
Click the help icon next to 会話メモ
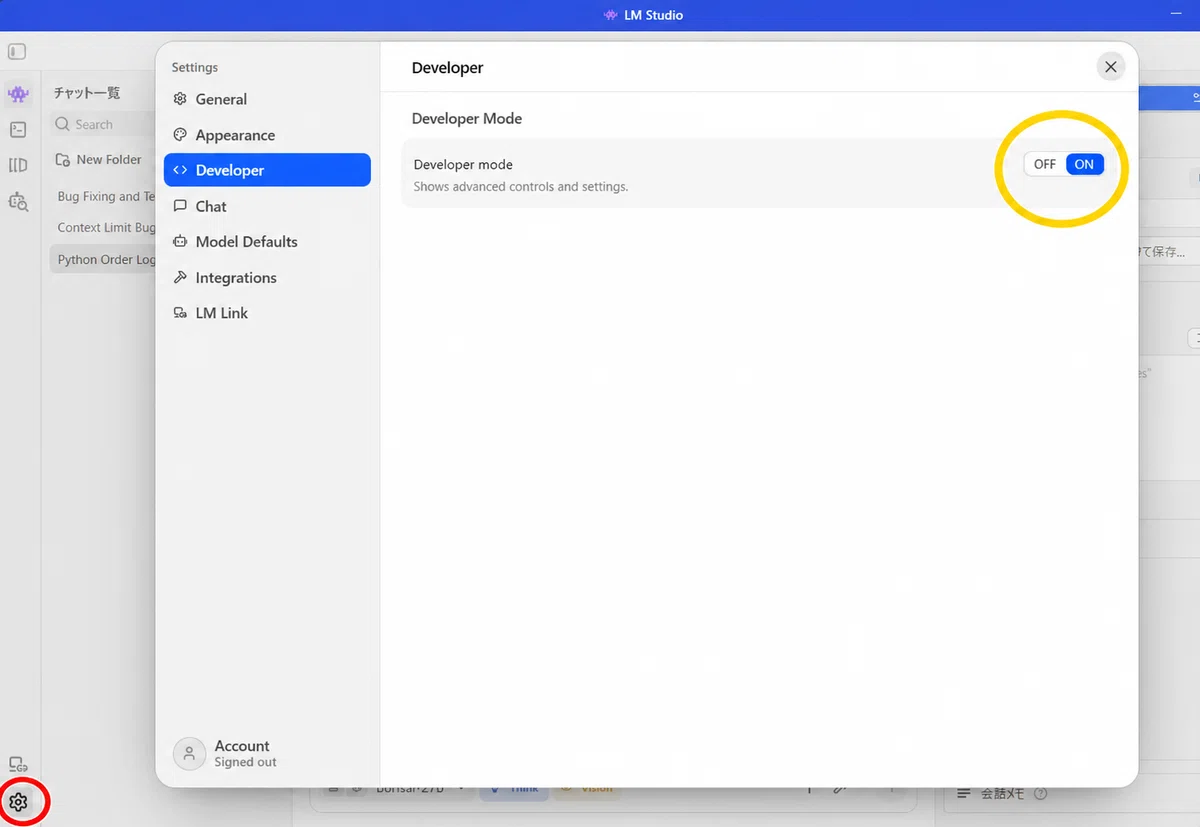[x=1040, y=794]
